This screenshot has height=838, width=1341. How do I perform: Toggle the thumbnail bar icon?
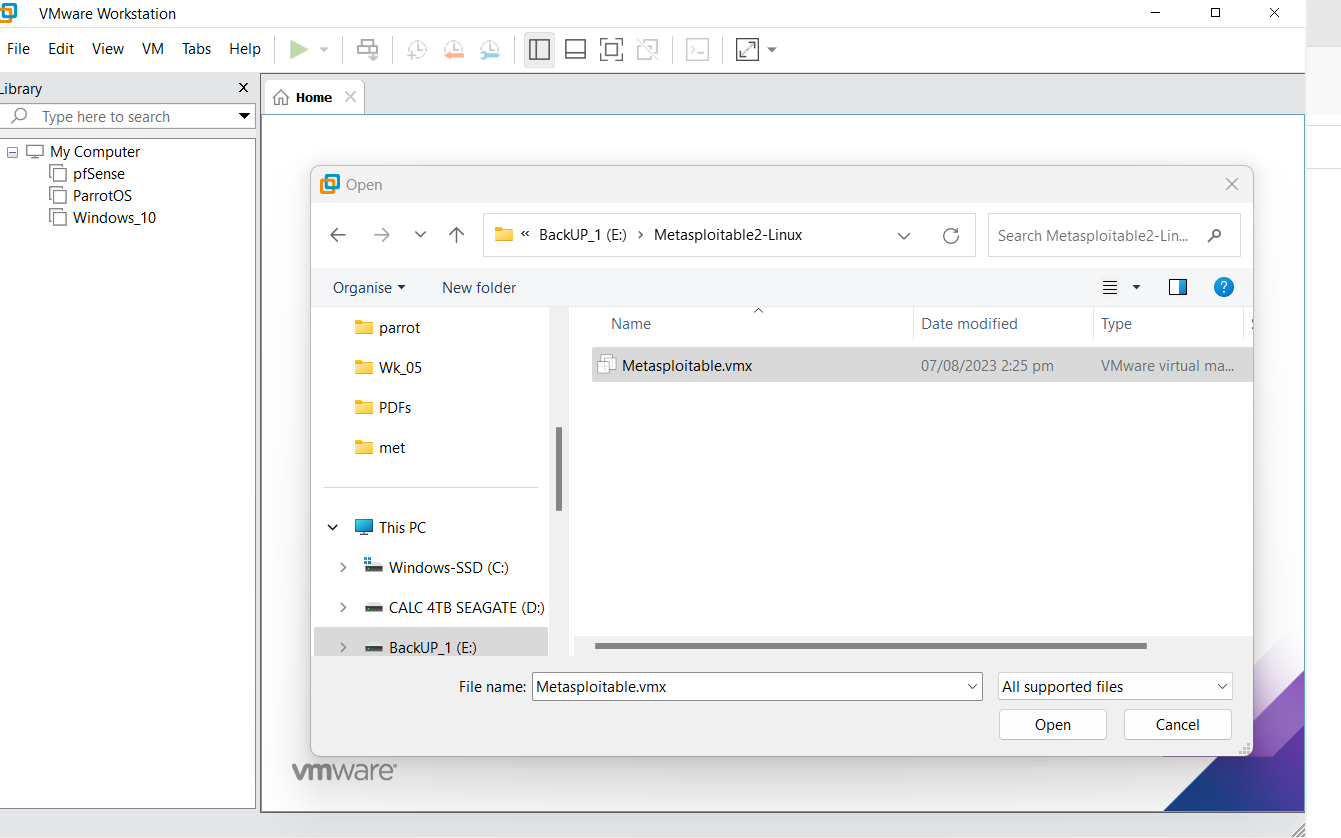point(575,49)
